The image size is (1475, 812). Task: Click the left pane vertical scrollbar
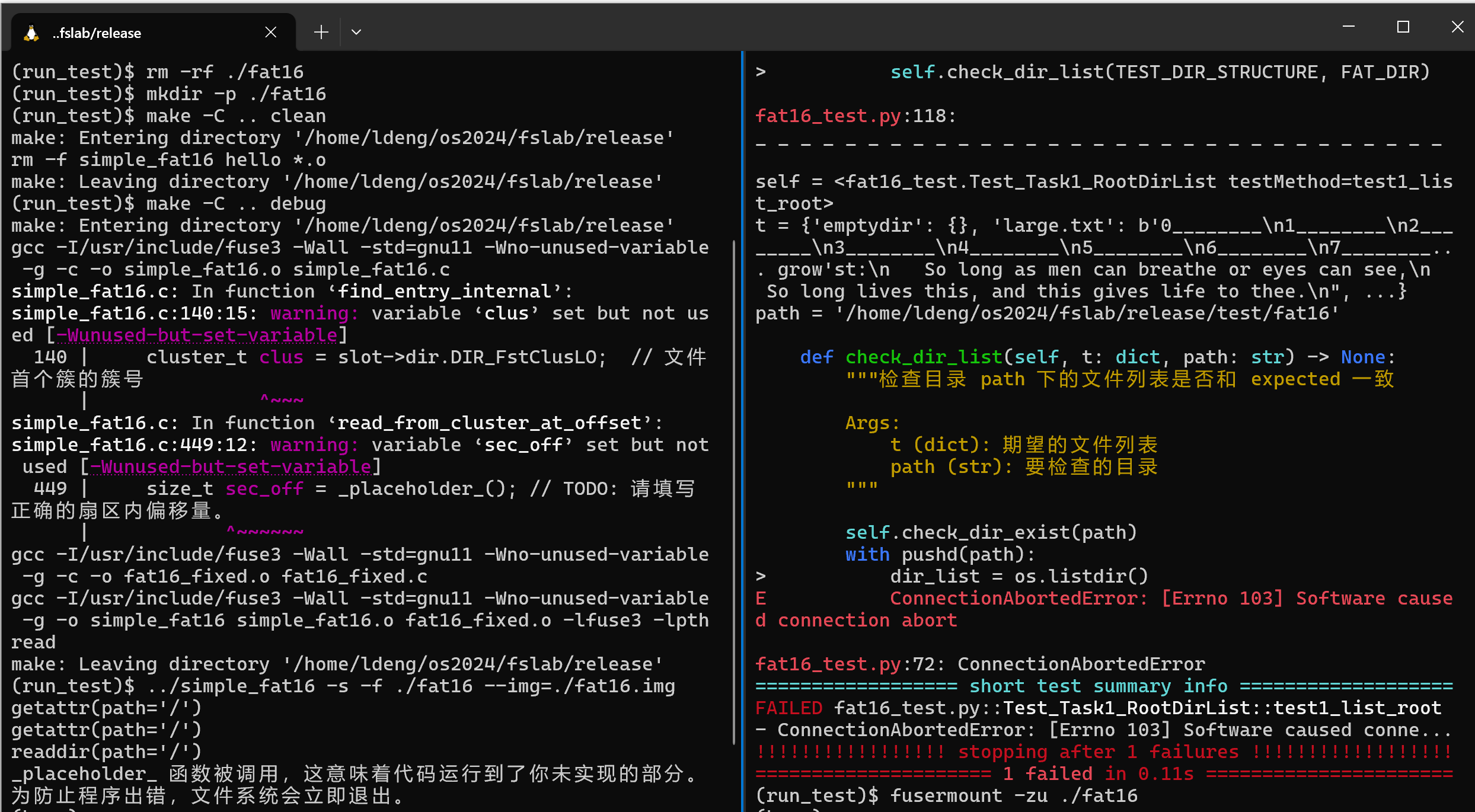734,492
